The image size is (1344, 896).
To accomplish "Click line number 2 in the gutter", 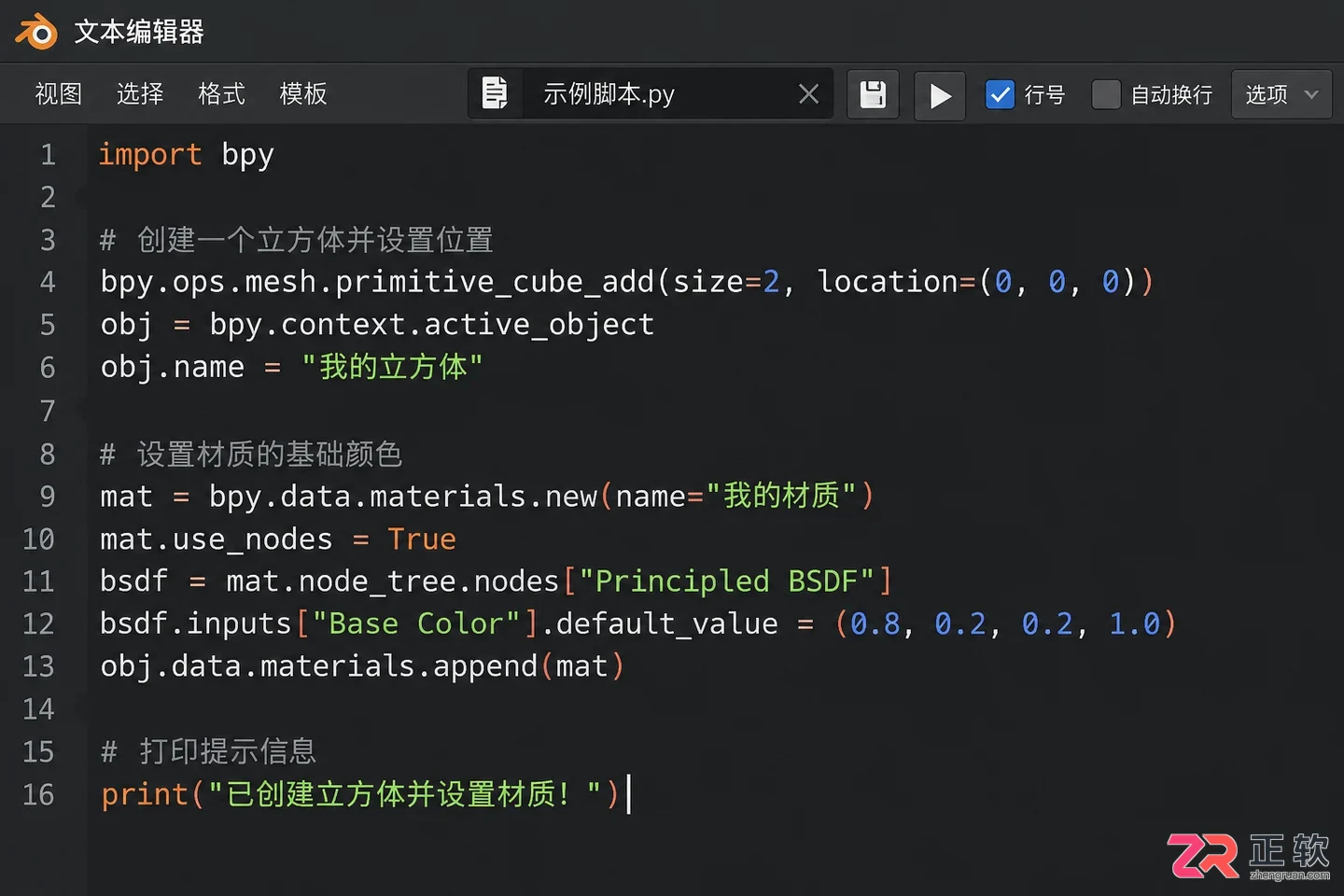I will pos(48,197).
